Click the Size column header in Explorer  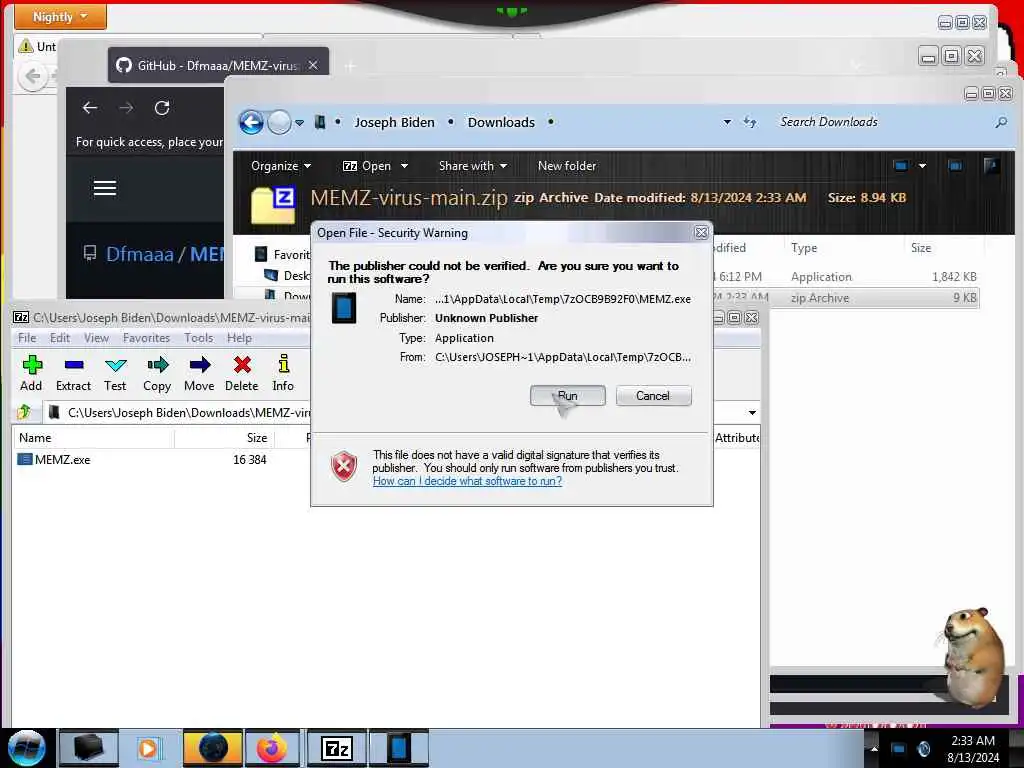921,248
